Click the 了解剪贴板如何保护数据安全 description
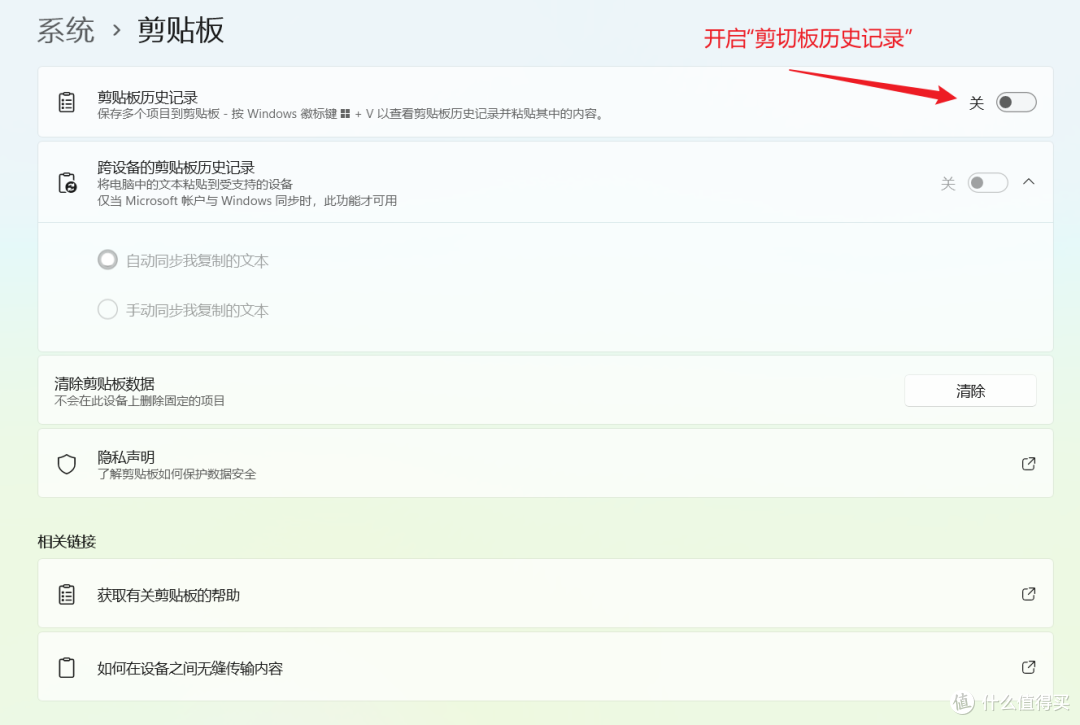This screenshot has width=1080, height=725. click(177, 474)
